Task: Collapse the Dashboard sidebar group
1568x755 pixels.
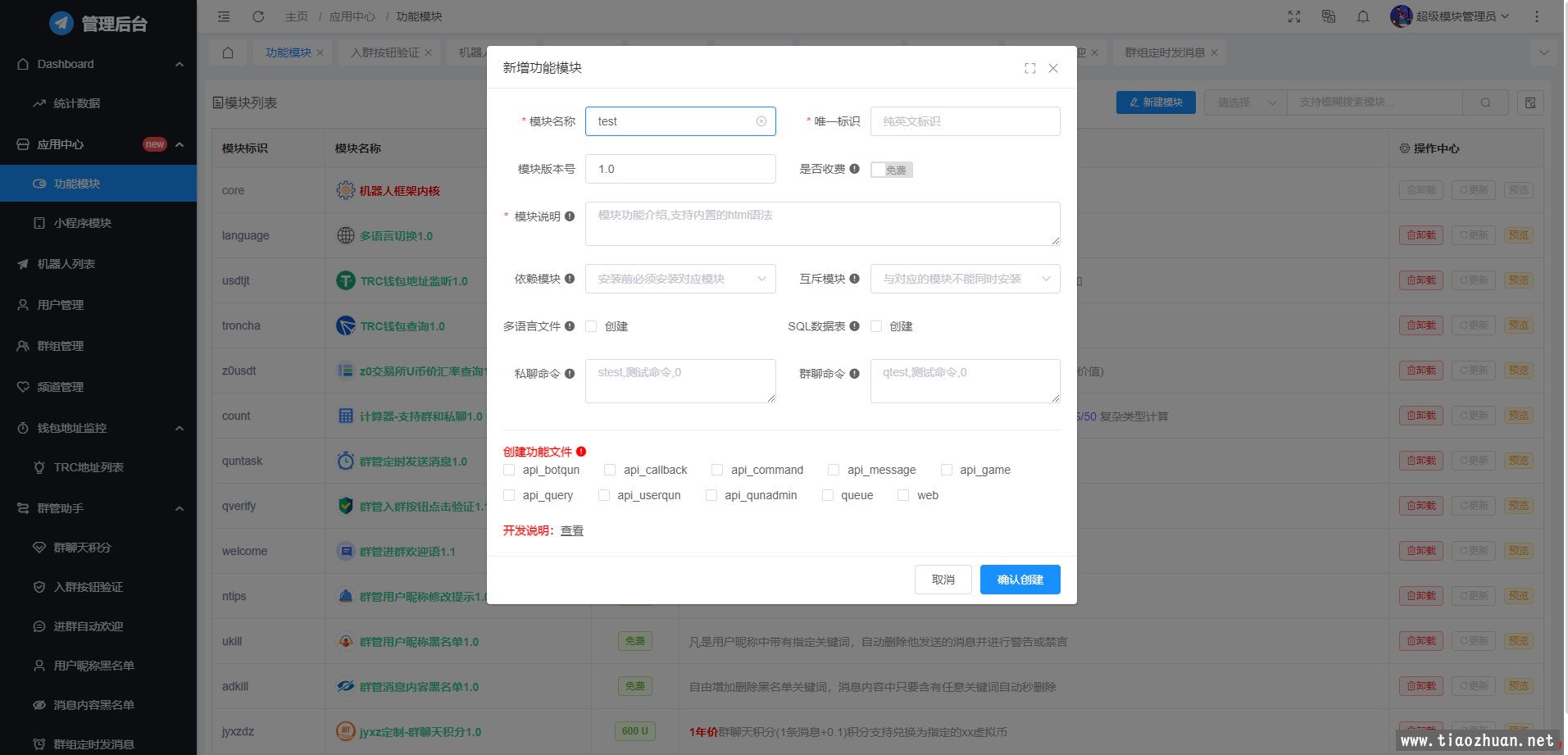Action: (x=180, y=64)
